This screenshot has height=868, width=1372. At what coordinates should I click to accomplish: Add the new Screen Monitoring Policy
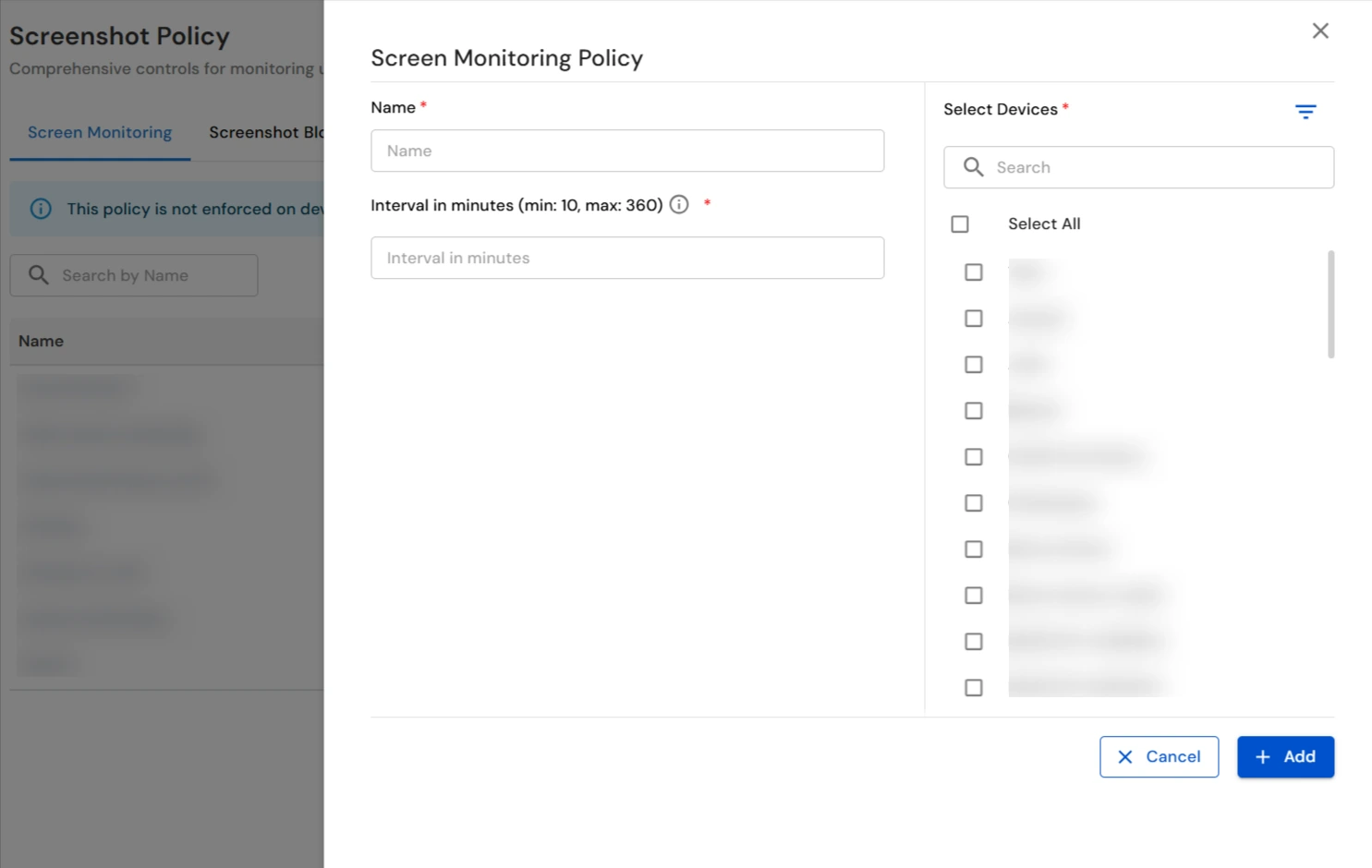(x=1285, y=756)
